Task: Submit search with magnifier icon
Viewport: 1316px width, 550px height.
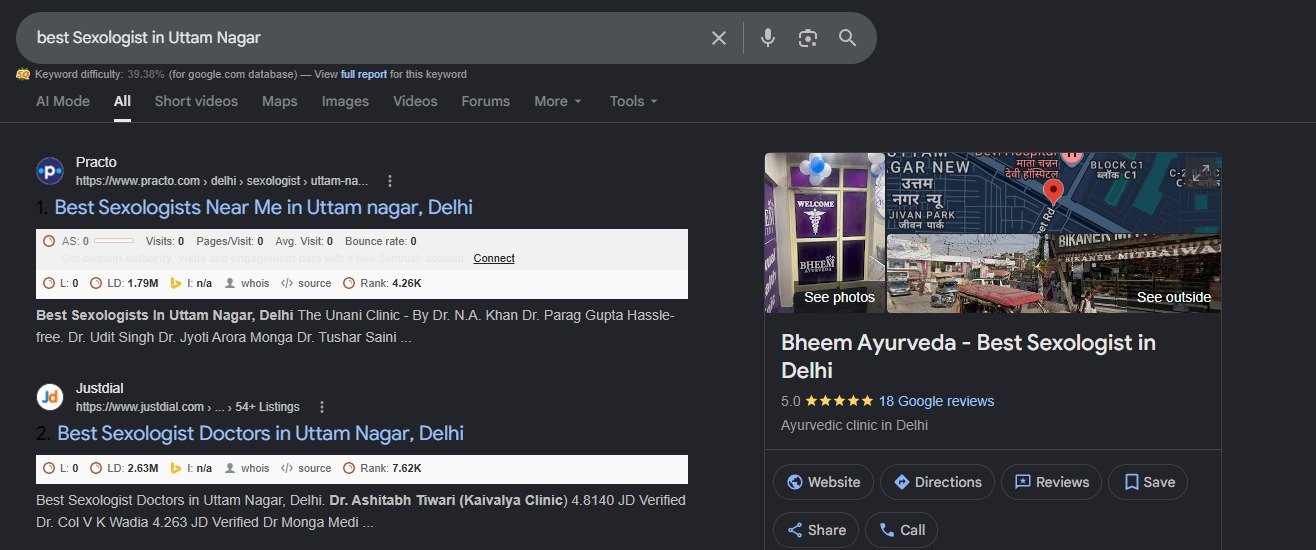Action: click(x=848, y=38)
